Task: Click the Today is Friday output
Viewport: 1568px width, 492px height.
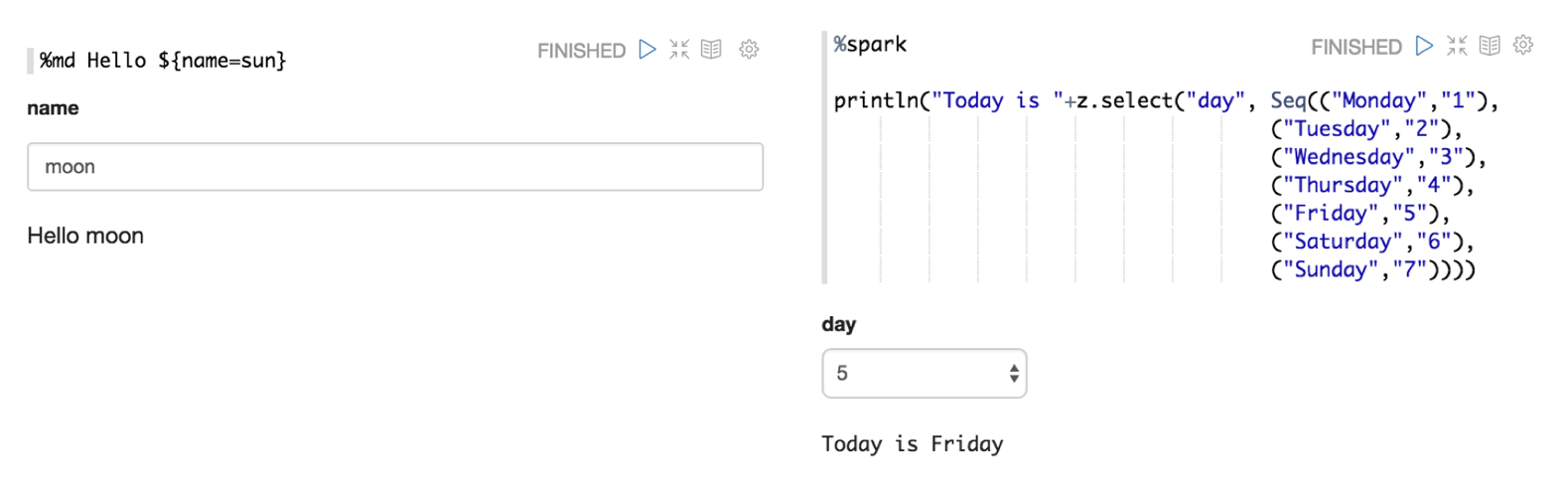Action: coord(912,444)
